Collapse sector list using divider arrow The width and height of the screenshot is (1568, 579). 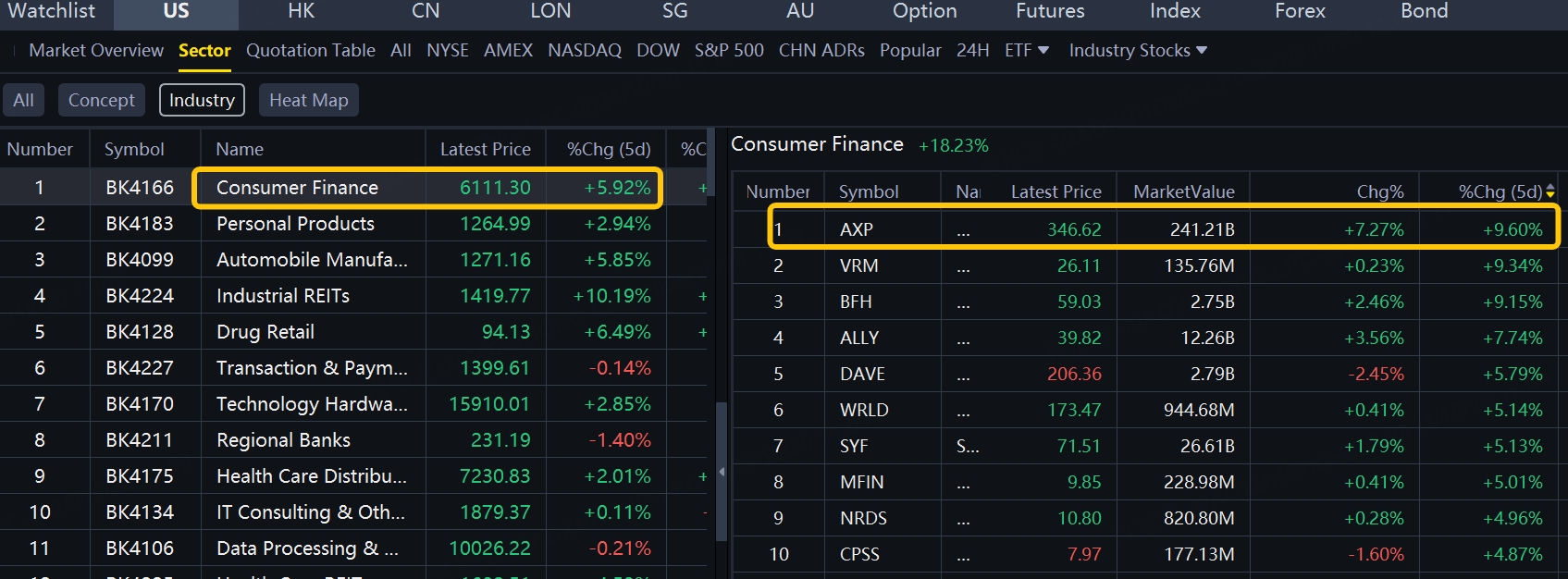point(722,472)
